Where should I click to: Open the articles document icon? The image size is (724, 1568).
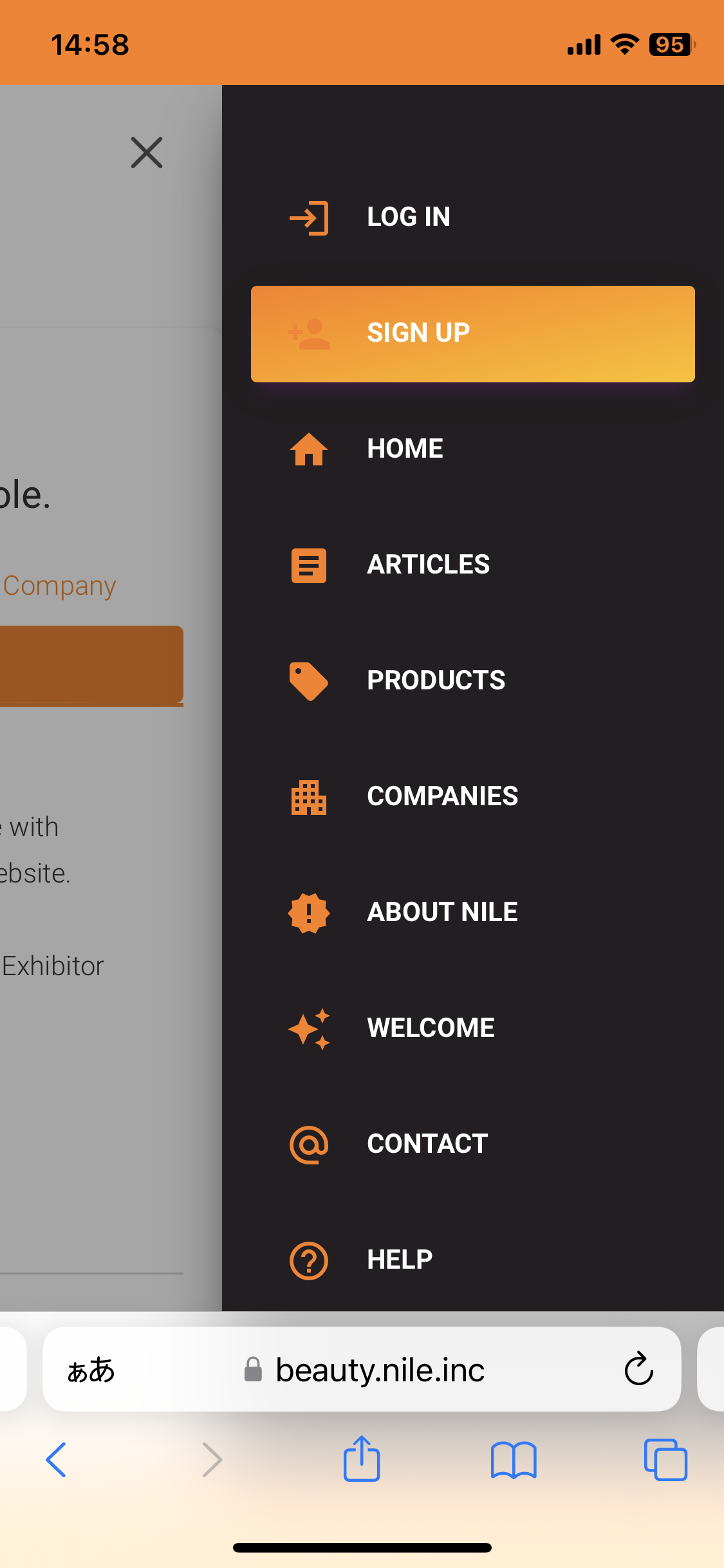(x=309, y=565)
